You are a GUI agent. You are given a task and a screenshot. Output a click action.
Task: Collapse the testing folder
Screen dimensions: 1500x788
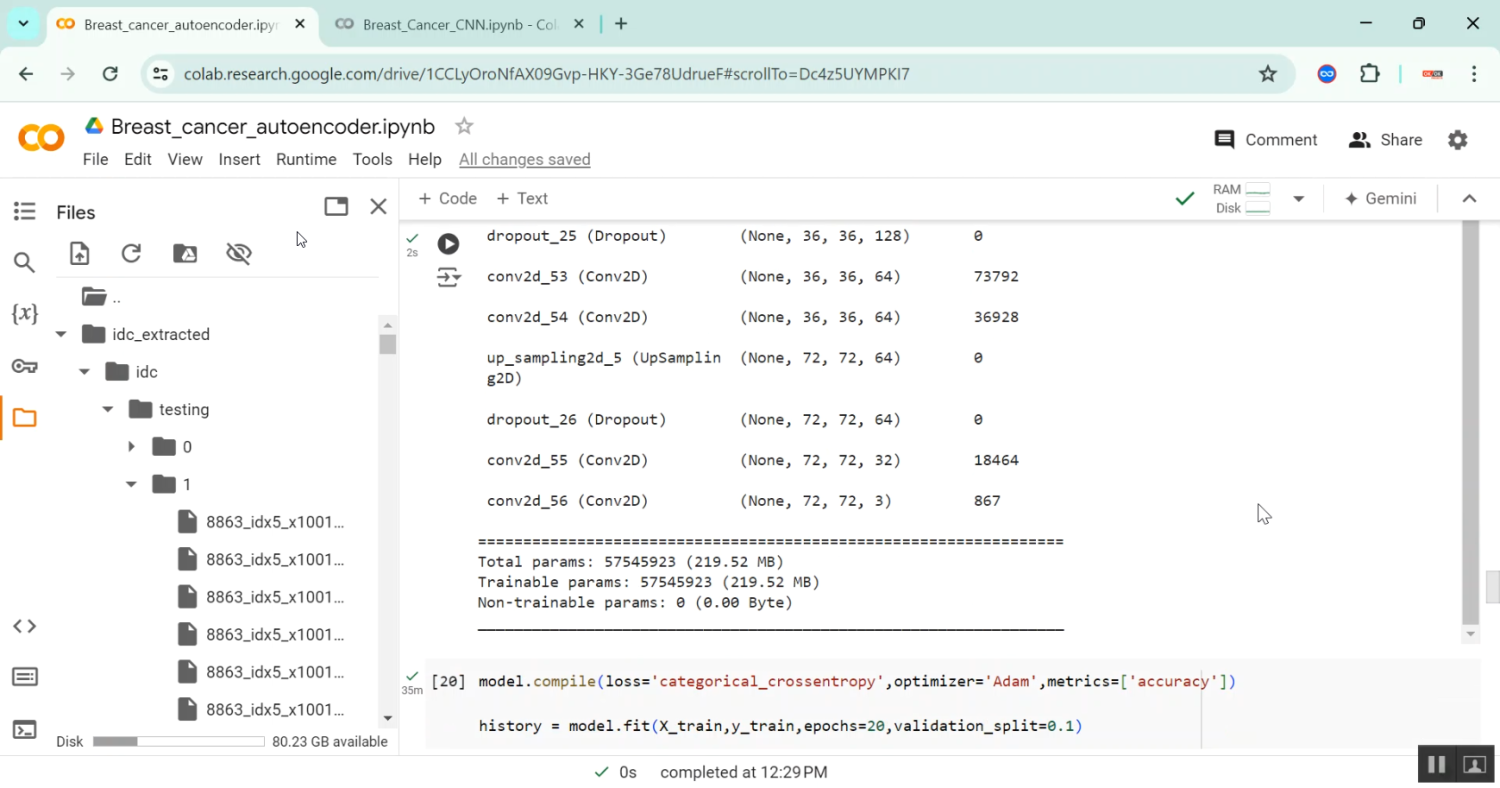point(108,410)
